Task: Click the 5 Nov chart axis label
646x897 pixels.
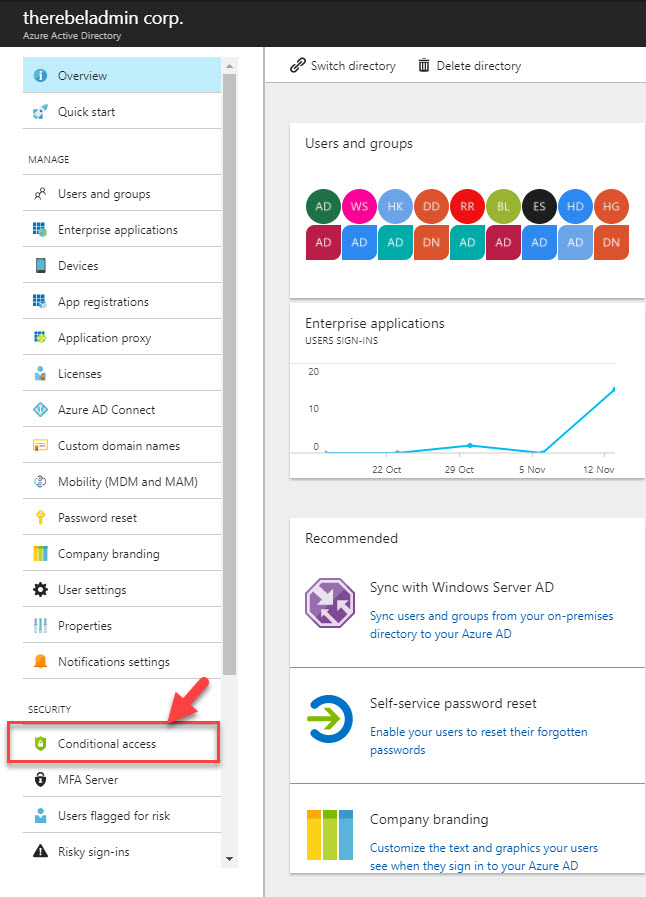Action: point(532,470)
